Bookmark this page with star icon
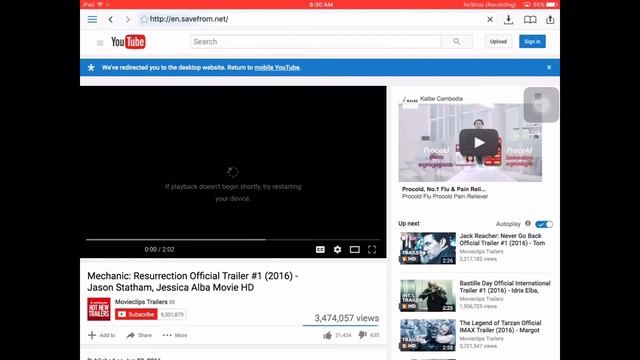Viewport: 640px width, 360px height. (x=144, y=19)
